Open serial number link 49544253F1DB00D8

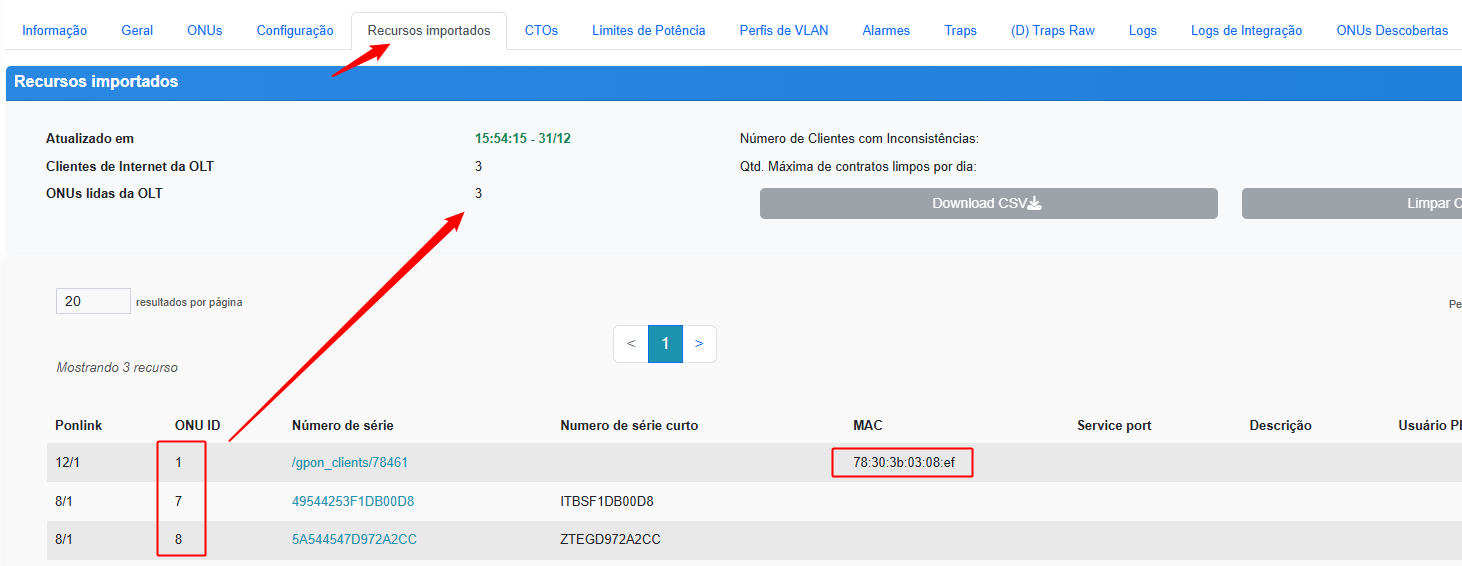[x=353, y=501]
